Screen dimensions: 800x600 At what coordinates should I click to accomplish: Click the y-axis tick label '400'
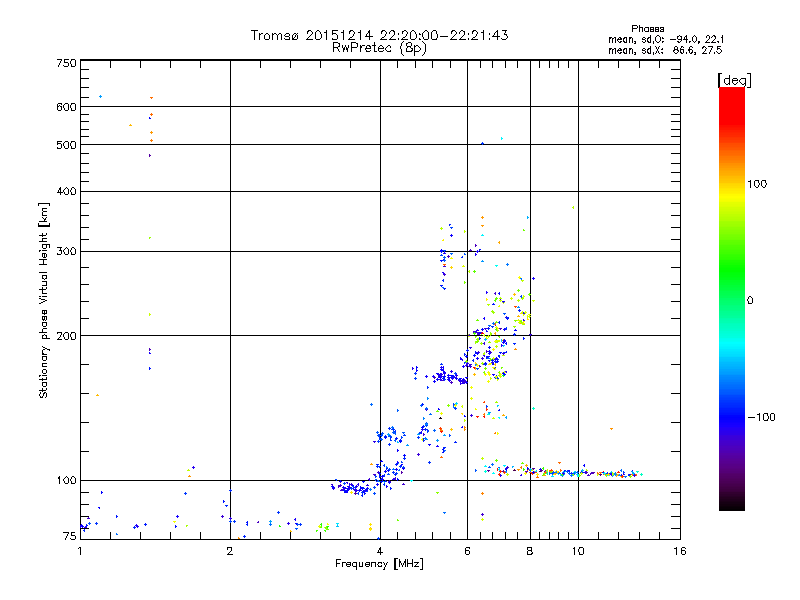point(66,191)
